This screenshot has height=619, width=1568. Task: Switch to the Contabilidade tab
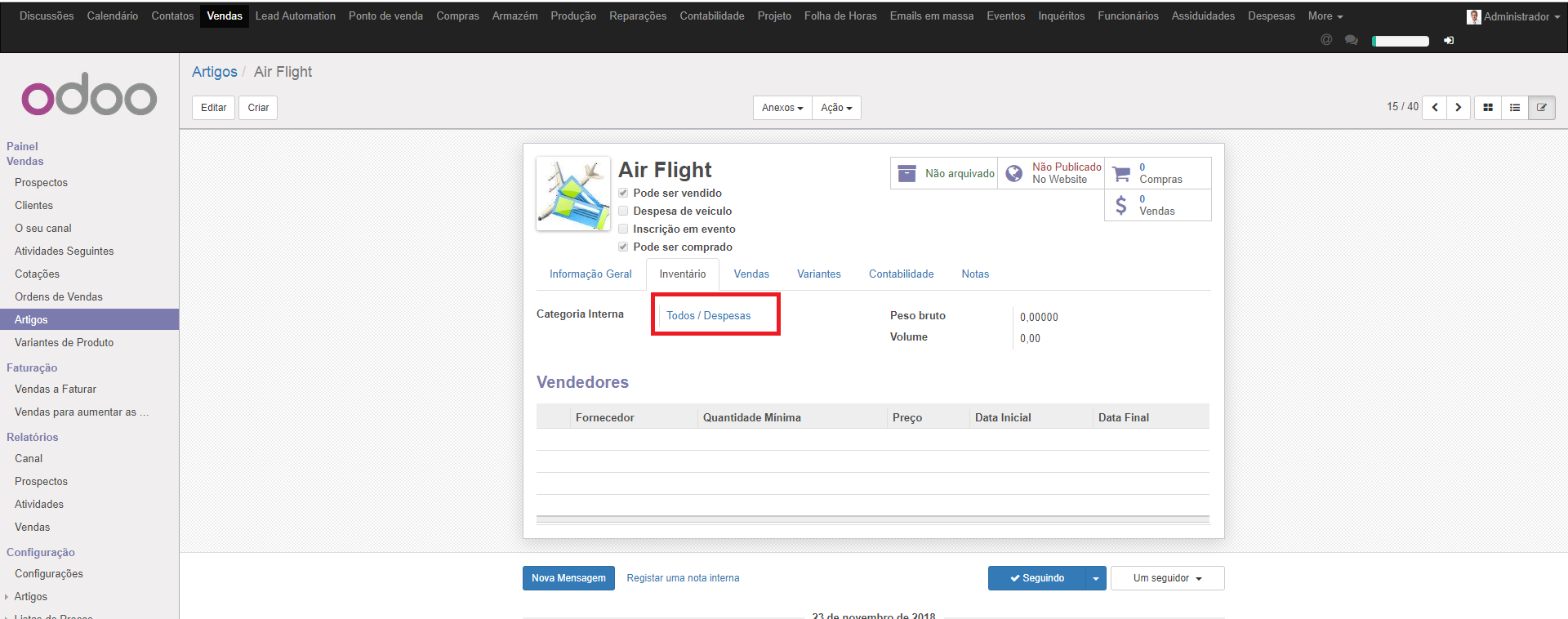point(901,274)
